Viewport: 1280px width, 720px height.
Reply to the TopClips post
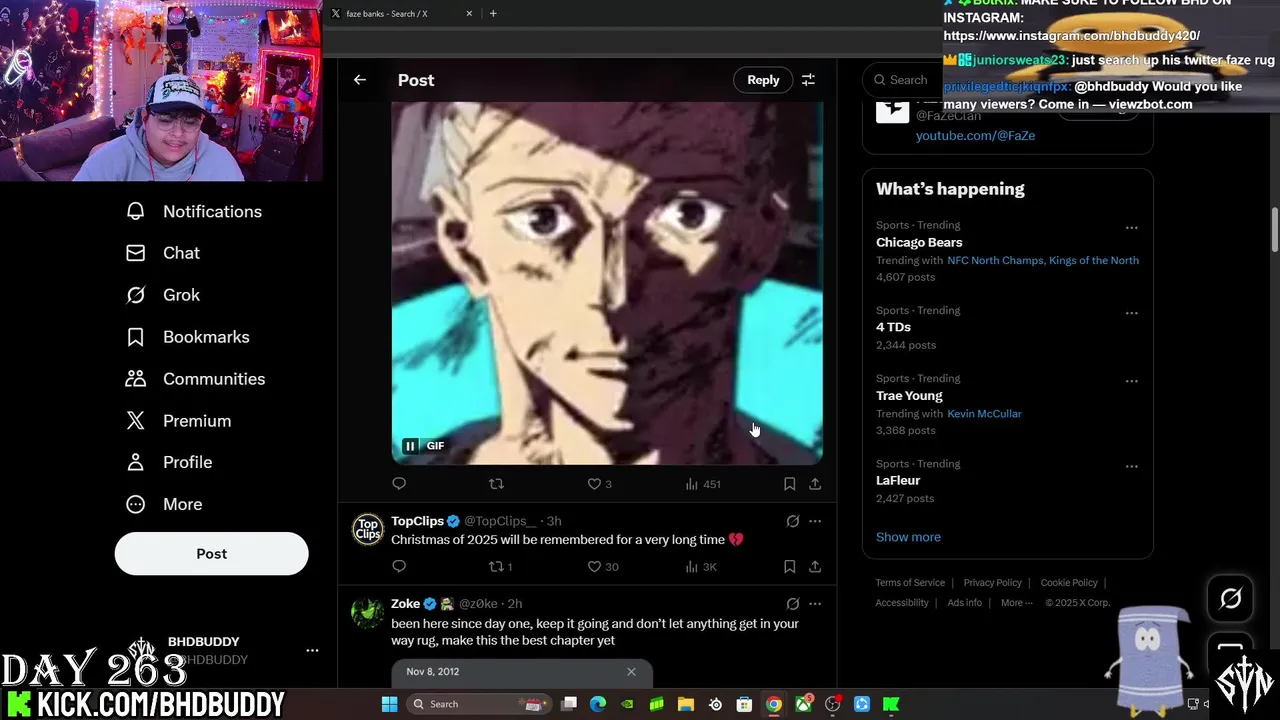click(x=399, y=567)
